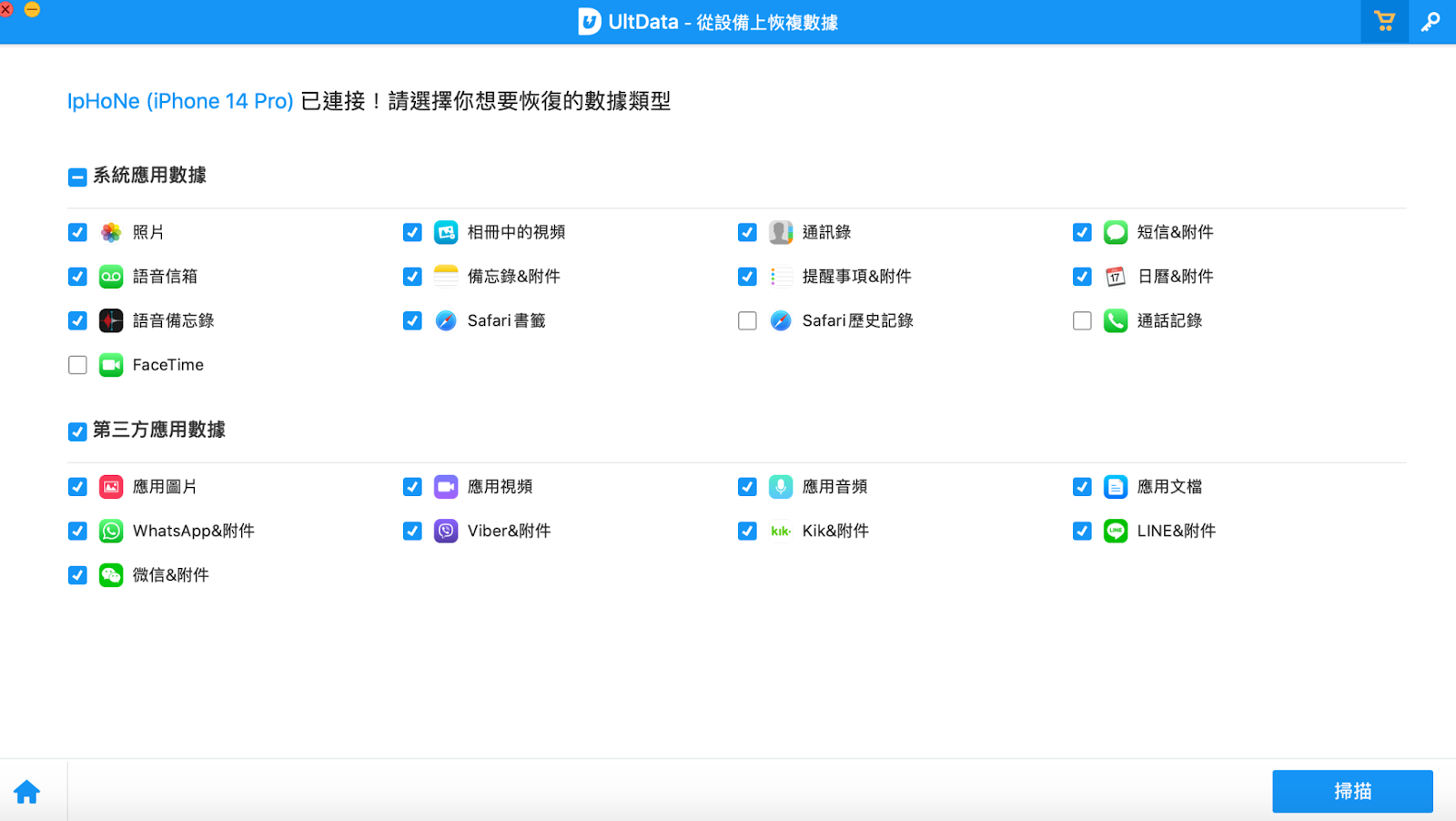Toggle the 系統應用數據 group checkbox
This screenshot has height=821, width=1456.
tap(77, 177)
